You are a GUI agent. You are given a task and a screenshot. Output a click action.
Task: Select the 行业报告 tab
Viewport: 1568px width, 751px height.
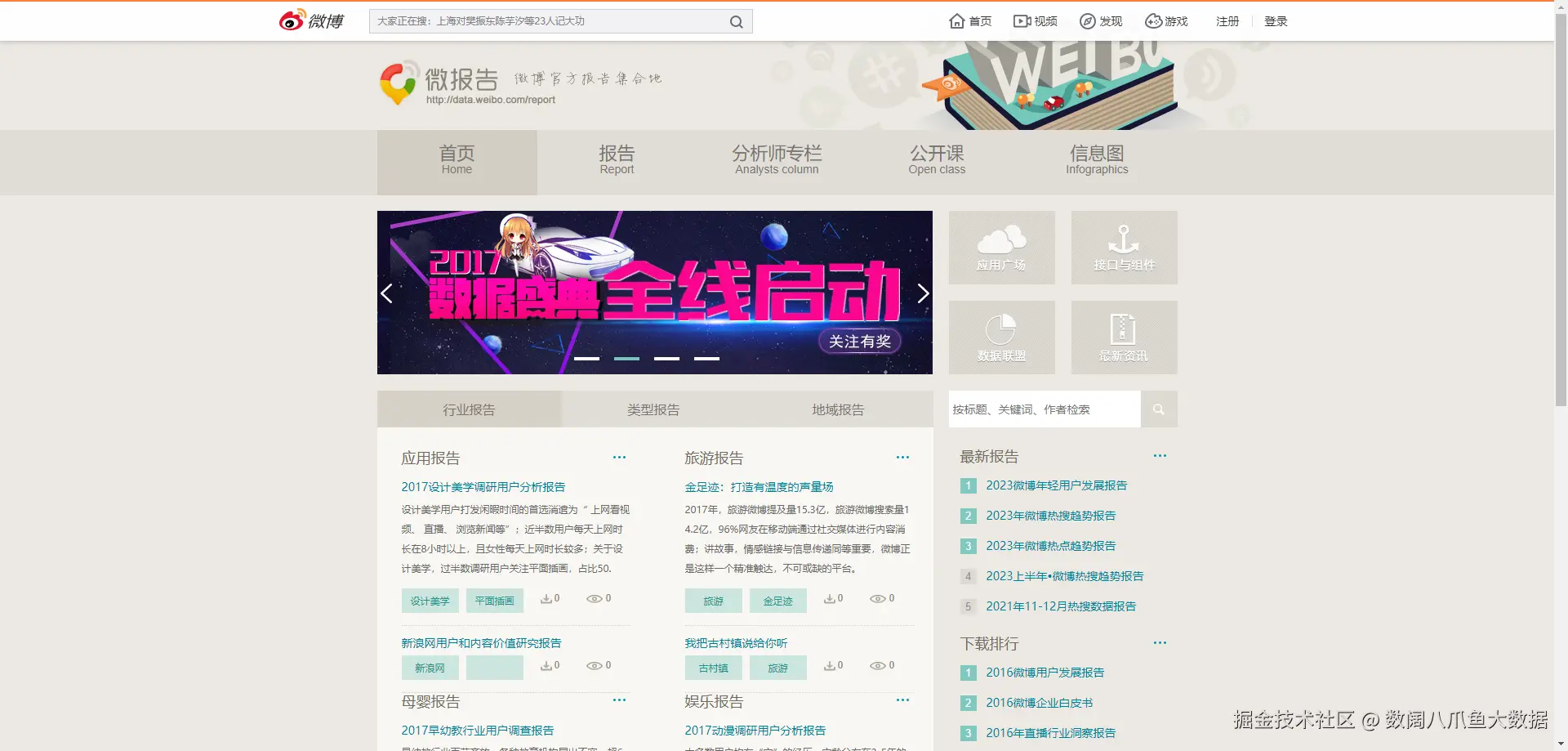469,409
